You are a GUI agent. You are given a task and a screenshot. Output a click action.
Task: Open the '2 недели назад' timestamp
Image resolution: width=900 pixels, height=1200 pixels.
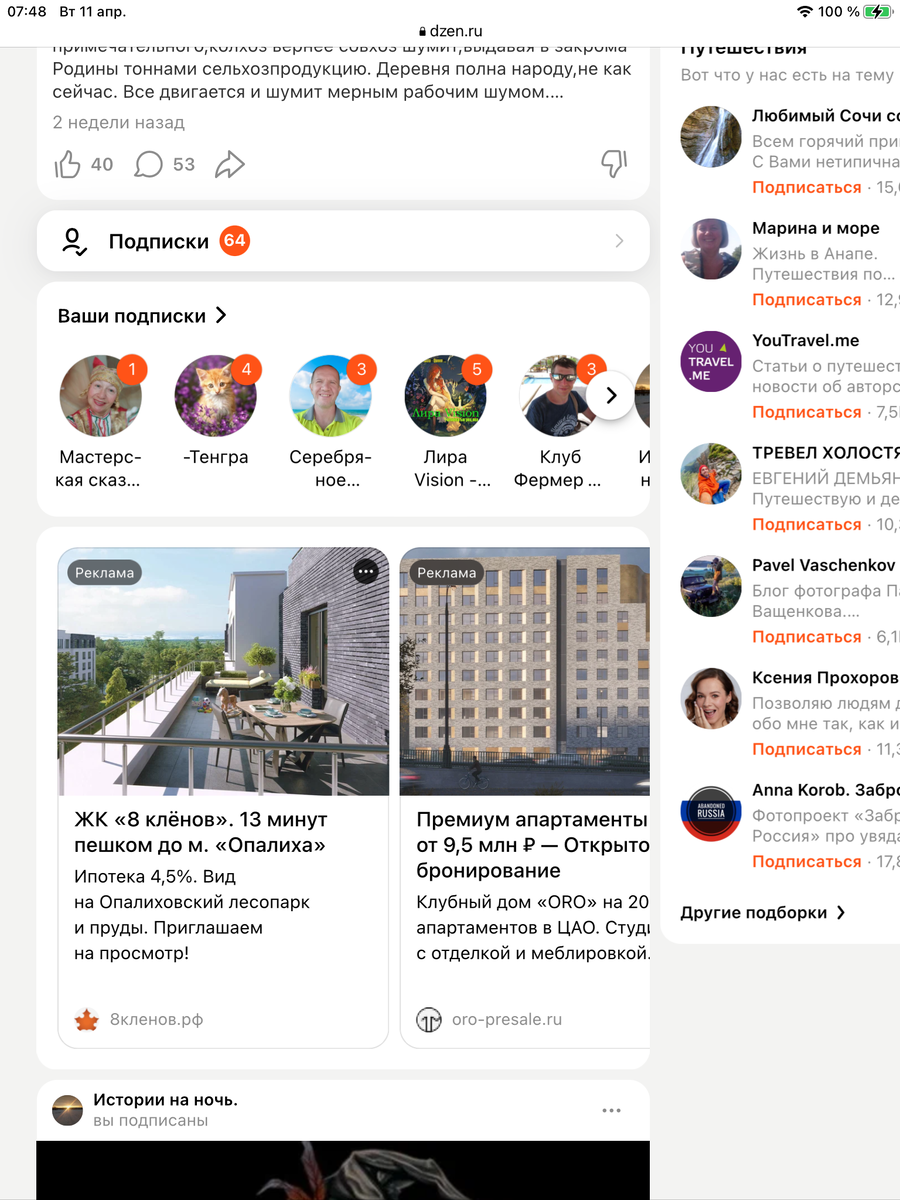pyautogui.click(x=119, y=123)
